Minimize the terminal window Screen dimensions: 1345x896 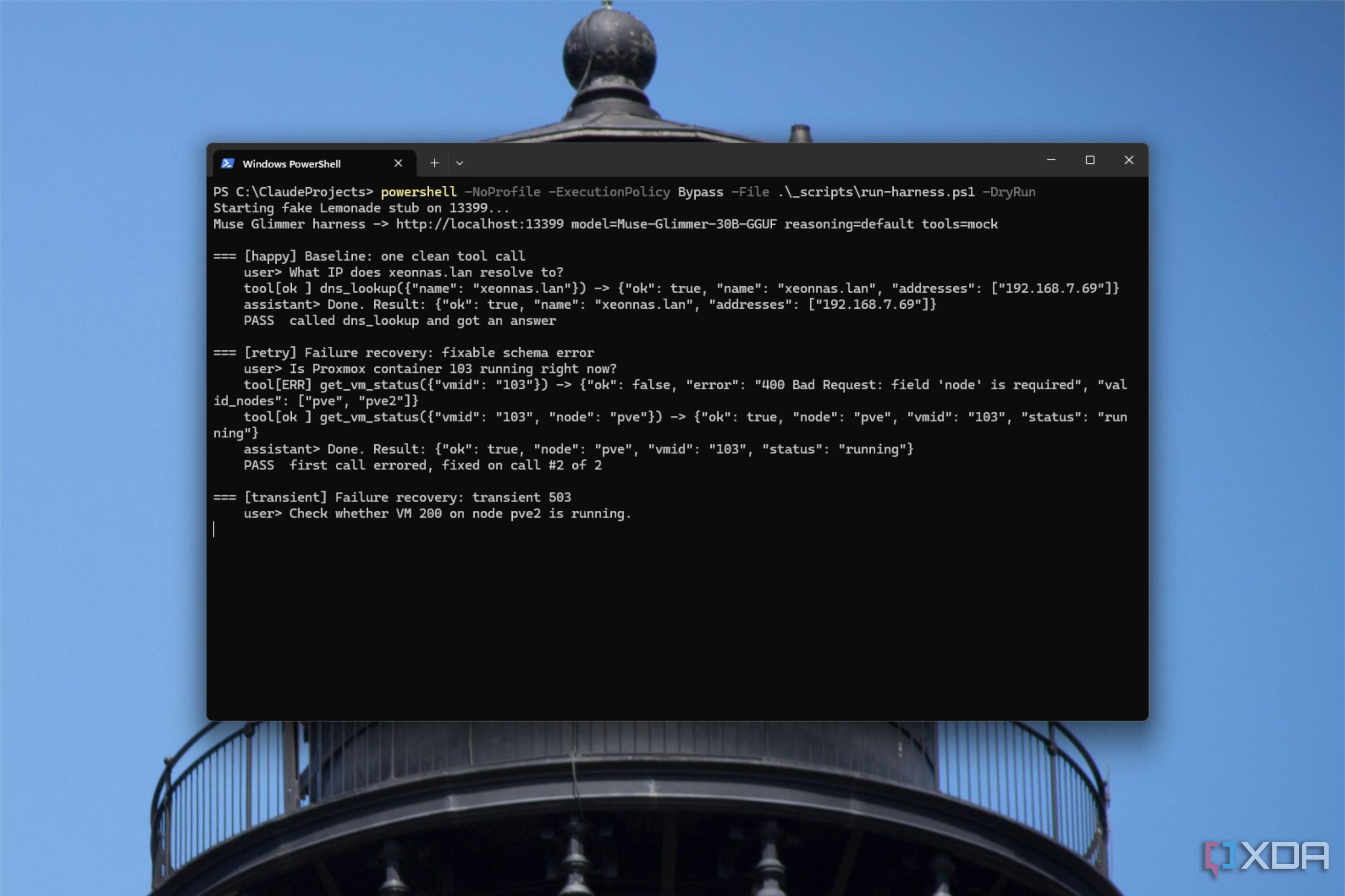click(x=1051, y=160)
